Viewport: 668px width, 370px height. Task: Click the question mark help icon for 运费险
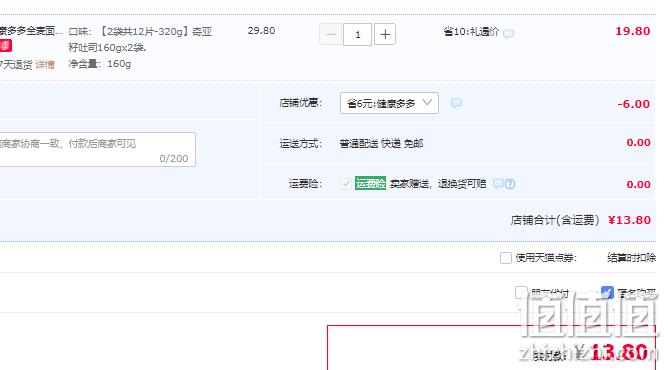510,184
